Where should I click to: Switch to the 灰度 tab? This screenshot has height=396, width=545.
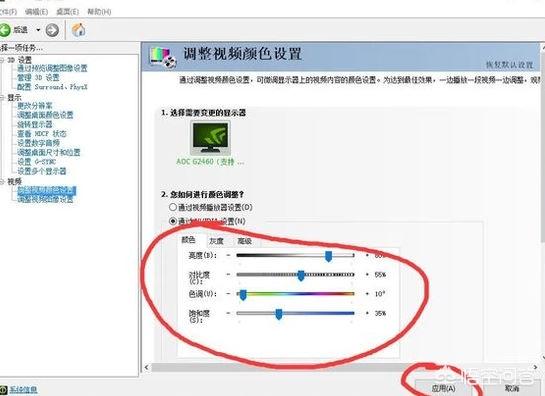click(x=216, y=241)
